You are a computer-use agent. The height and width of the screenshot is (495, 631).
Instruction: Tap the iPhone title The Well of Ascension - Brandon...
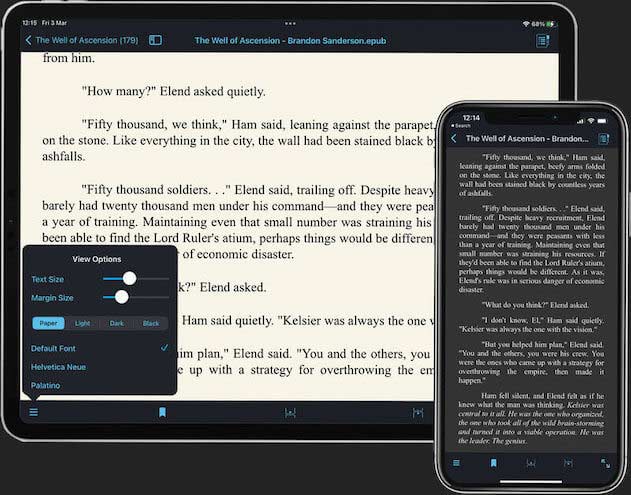[x=527, y=139]
